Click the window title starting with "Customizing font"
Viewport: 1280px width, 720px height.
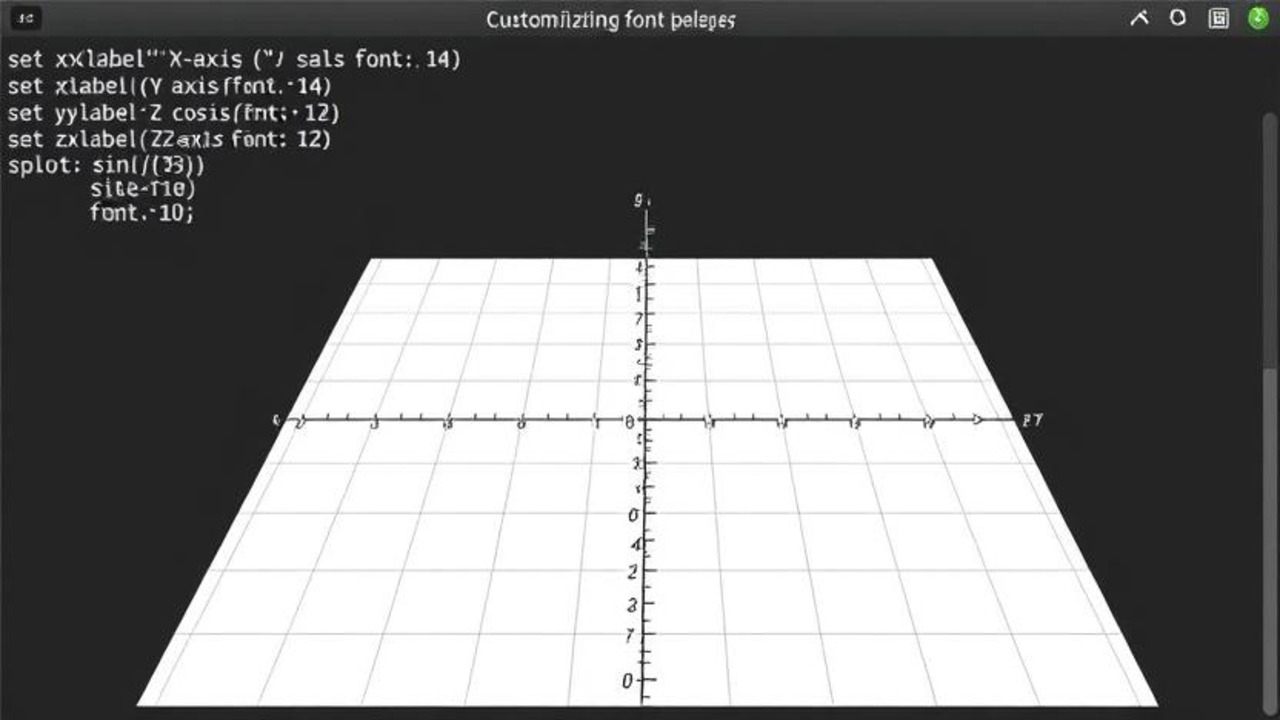point(610,19)
